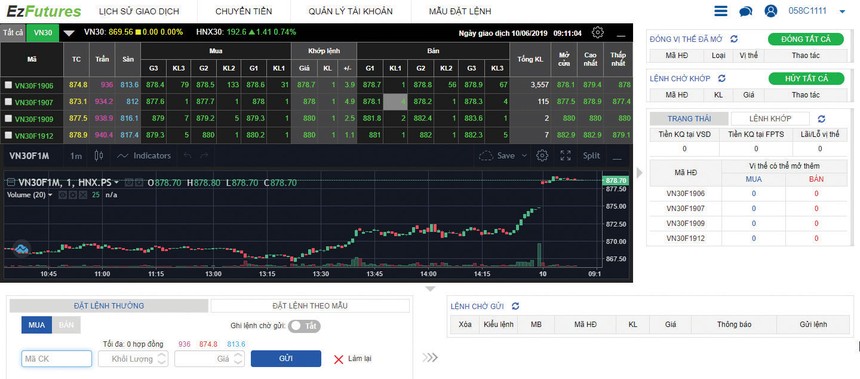The height and width of the screenshot is (379, 860).
Task: Open MẪU ĐẶT LỆNH menu
Action: (460, 12)
